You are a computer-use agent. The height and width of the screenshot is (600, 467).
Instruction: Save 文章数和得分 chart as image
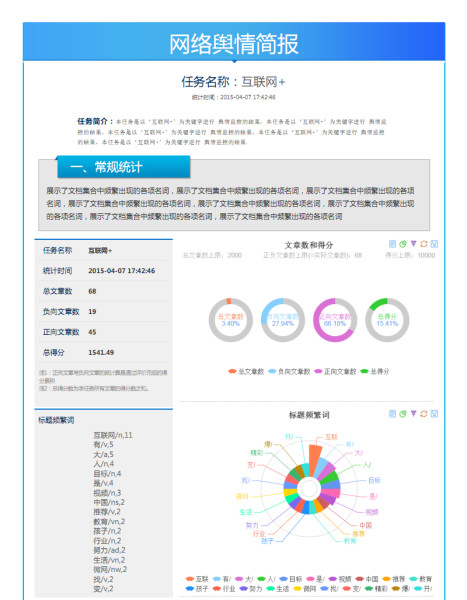434,244
